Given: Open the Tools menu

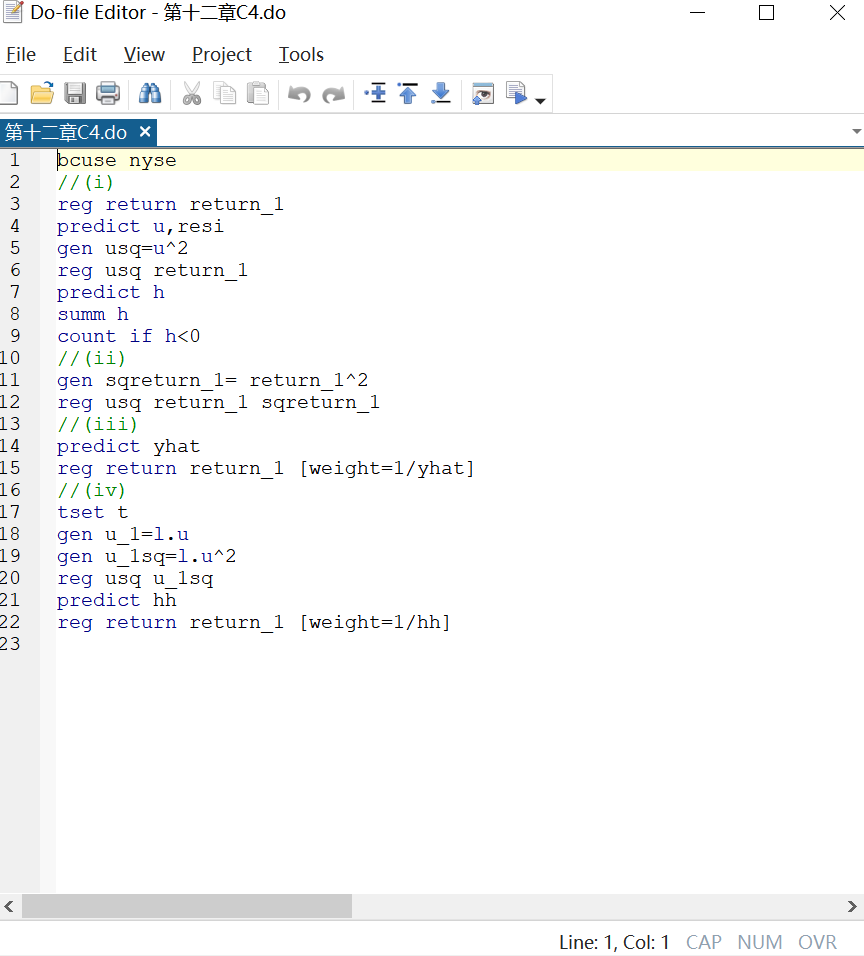Looking at the screenshot, I should [x=301, y=55].
